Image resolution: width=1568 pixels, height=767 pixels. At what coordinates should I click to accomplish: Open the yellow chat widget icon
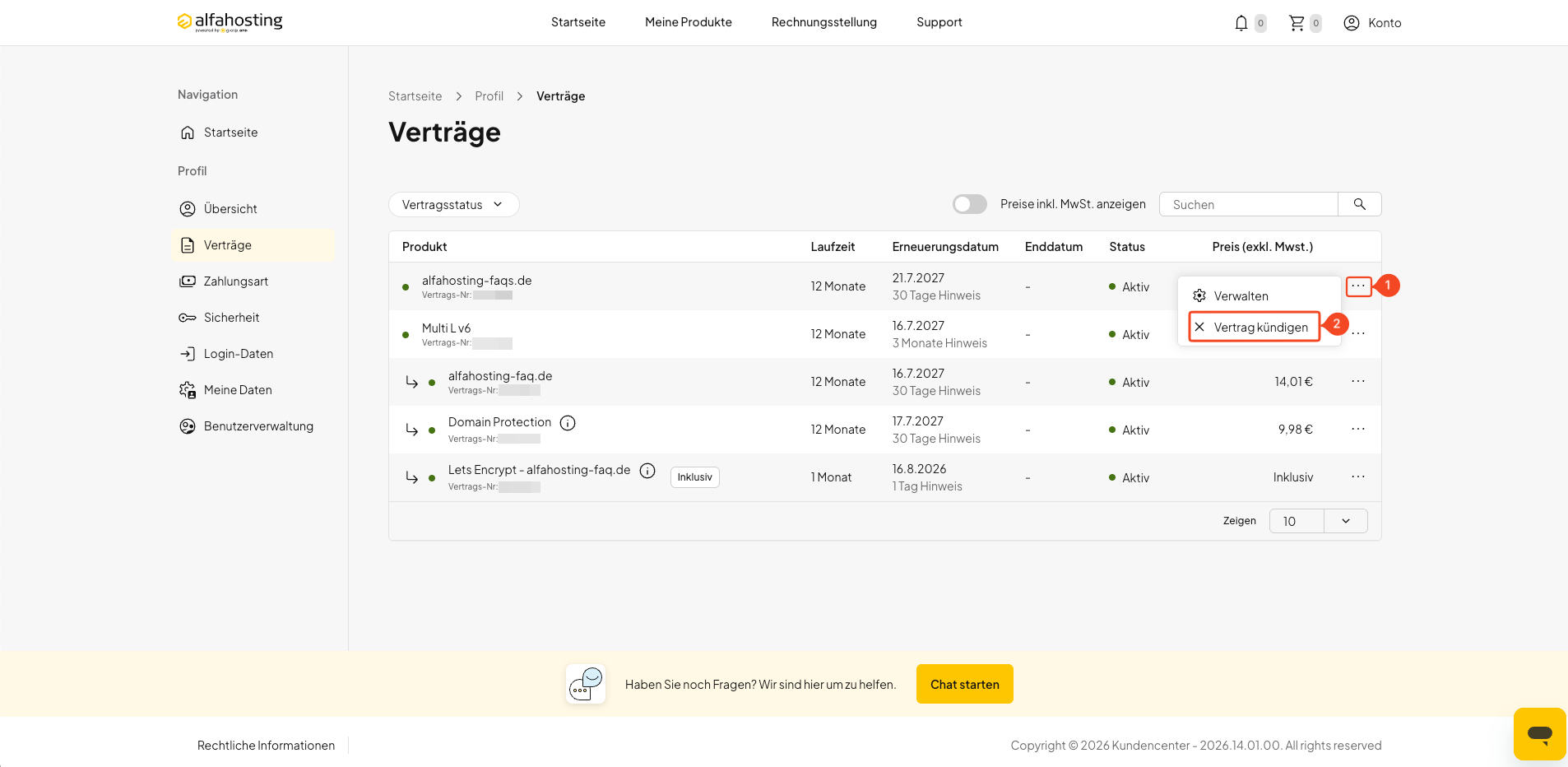(1539, 733)
